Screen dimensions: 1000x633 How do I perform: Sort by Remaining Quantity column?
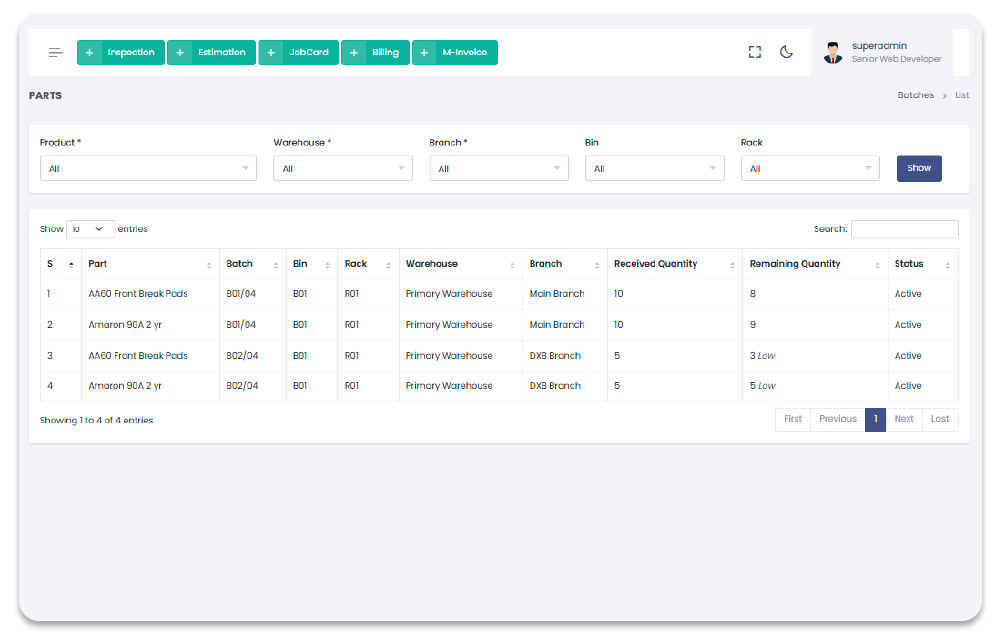[815, 264]
